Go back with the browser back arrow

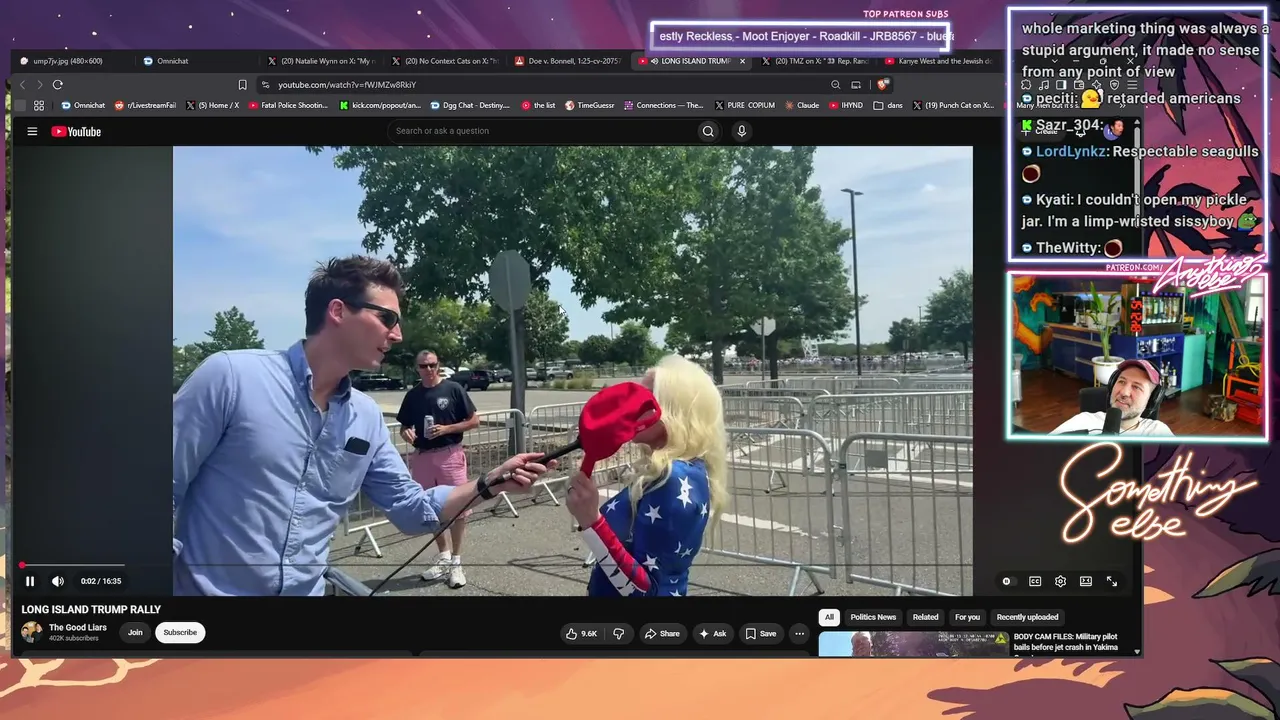[x=22, y=85]
